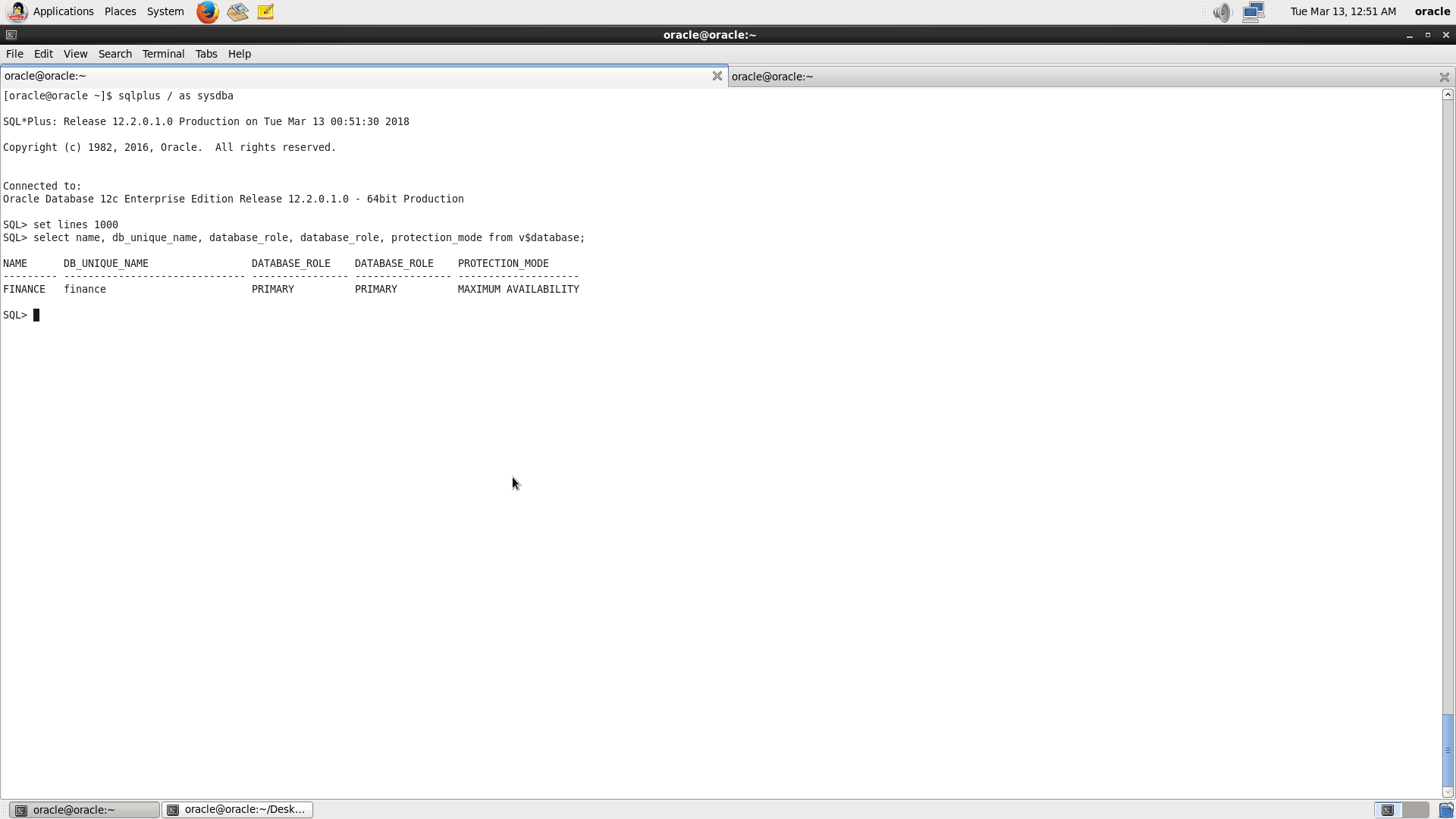Click the volume speaker icon

tap(1222, 11)
